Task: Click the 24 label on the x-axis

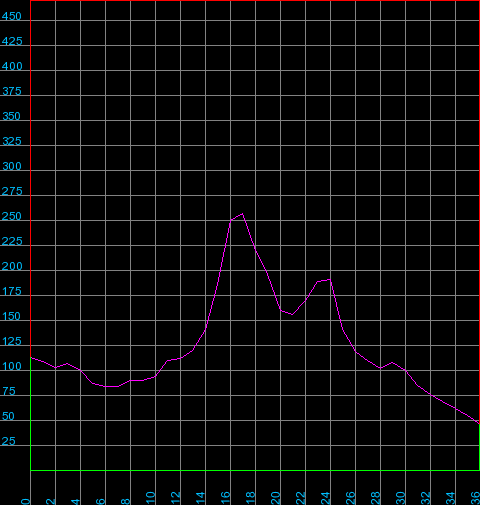Action: coord(326,498)
